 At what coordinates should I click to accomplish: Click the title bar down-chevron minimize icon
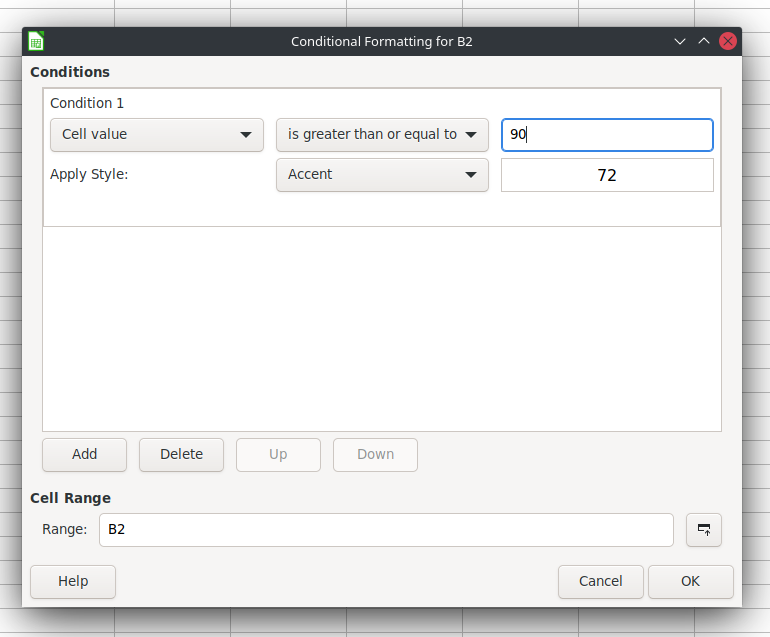[x=680, y=41]
